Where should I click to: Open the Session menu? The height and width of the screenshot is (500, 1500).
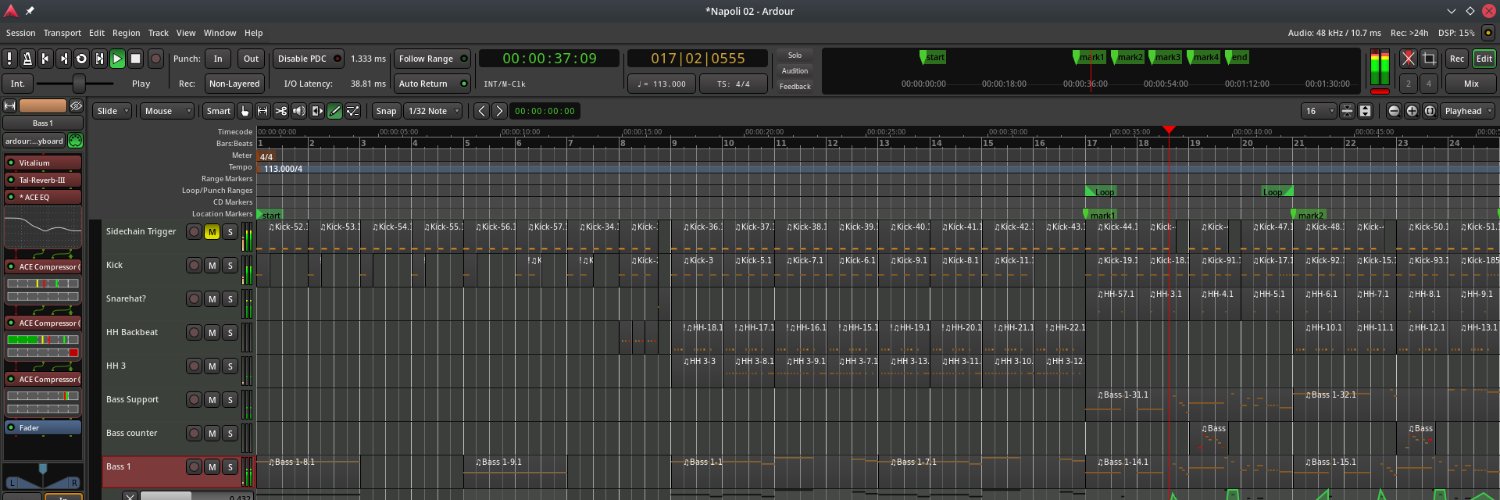(20, 33)
